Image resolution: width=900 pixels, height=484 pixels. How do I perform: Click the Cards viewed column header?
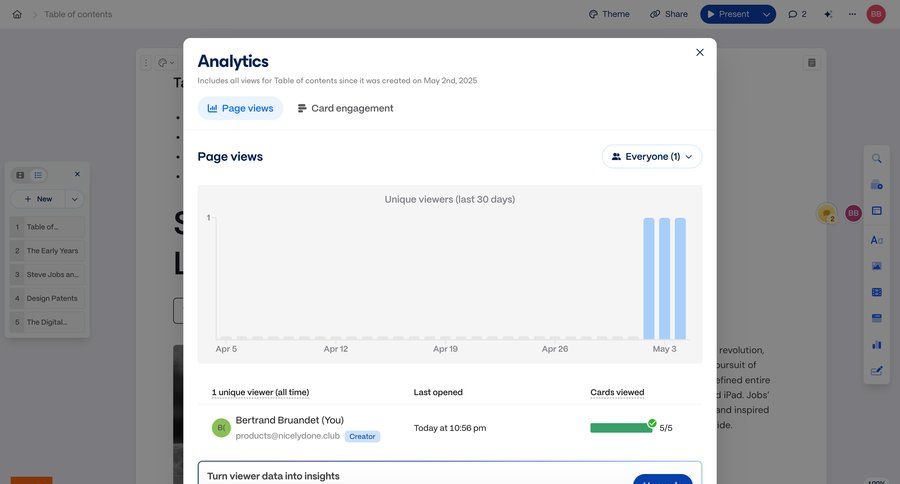click(617, 392)
